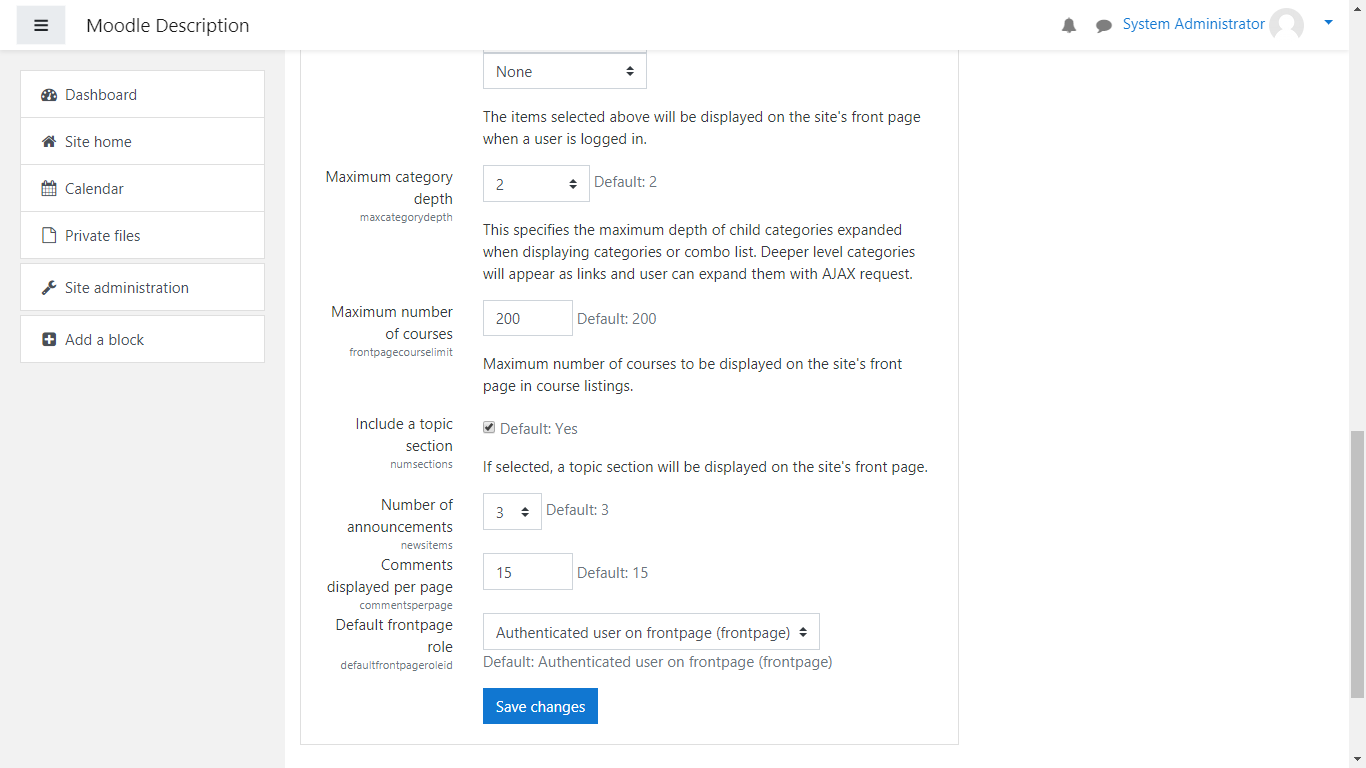
Task: Click the Add a block plus icon
Action: pos(49,340)
